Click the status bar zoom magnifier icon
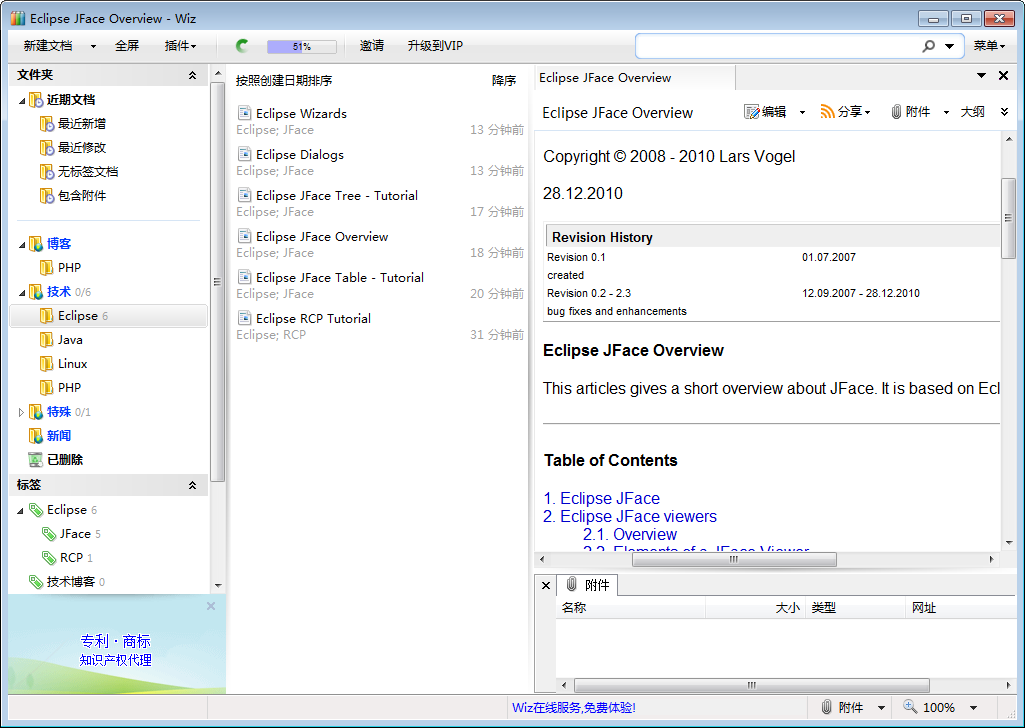This screenshot has width=1025, height=728. [x=909, y=707]
